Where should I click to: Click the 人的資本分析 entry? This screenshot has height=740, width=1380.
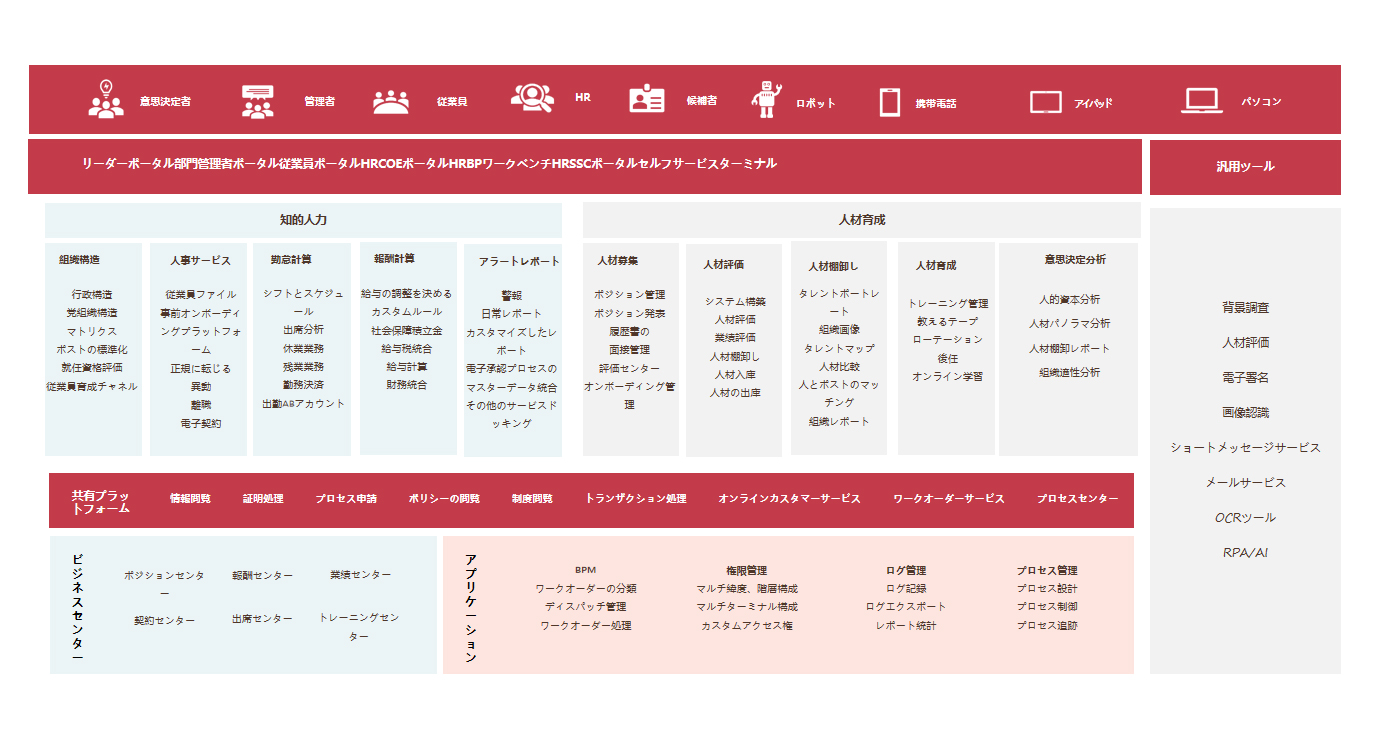[x=1070, y=300]
